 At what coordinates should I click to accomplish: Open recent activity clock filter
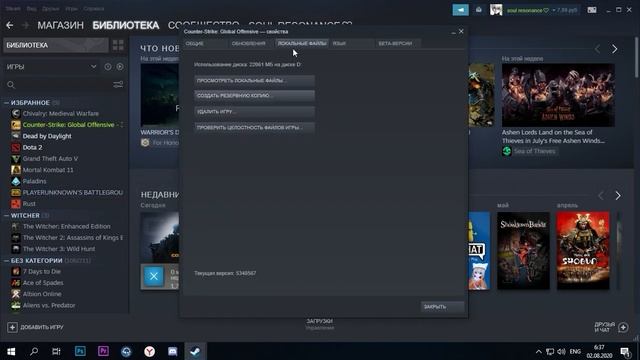(108, 67)
